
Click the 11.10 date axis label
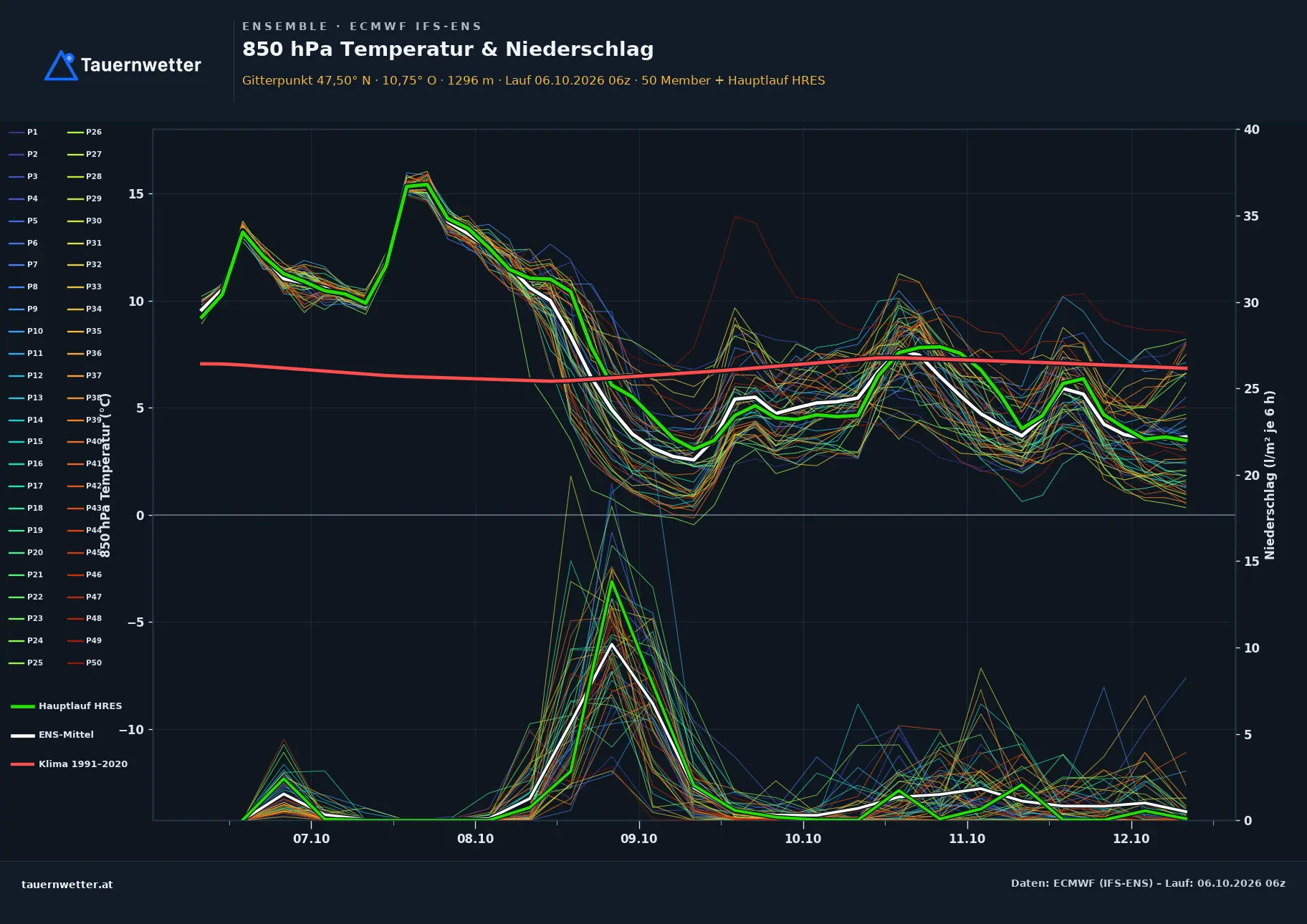[x=967, y=839]
